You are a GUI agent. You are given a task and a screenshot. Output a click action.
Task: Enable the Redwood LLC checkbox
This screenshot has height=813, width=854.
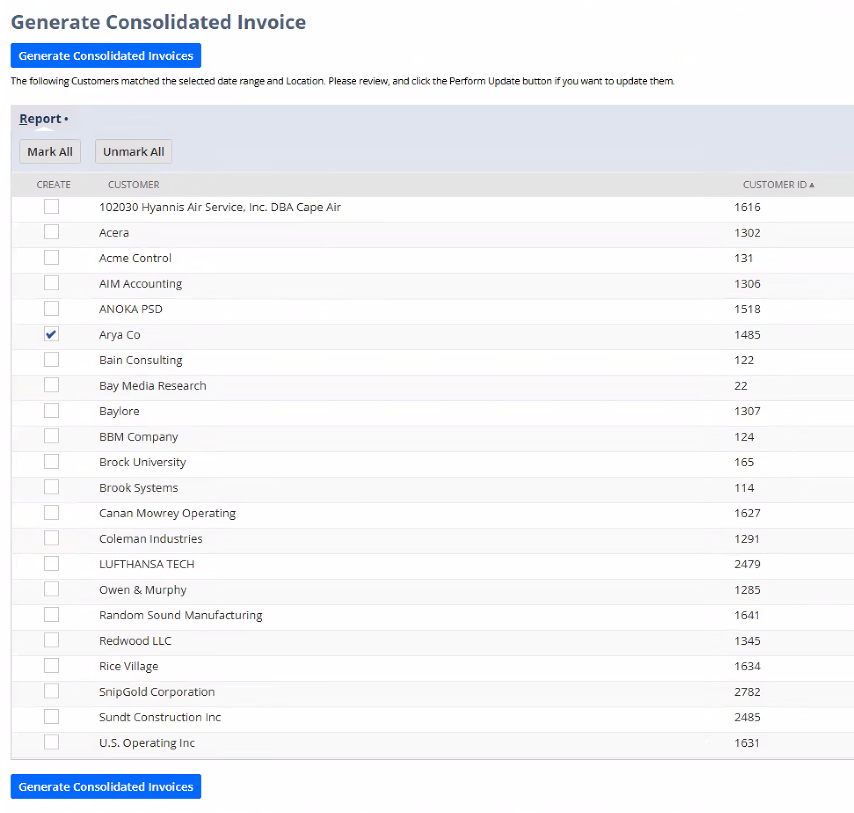tap(51, 640)
